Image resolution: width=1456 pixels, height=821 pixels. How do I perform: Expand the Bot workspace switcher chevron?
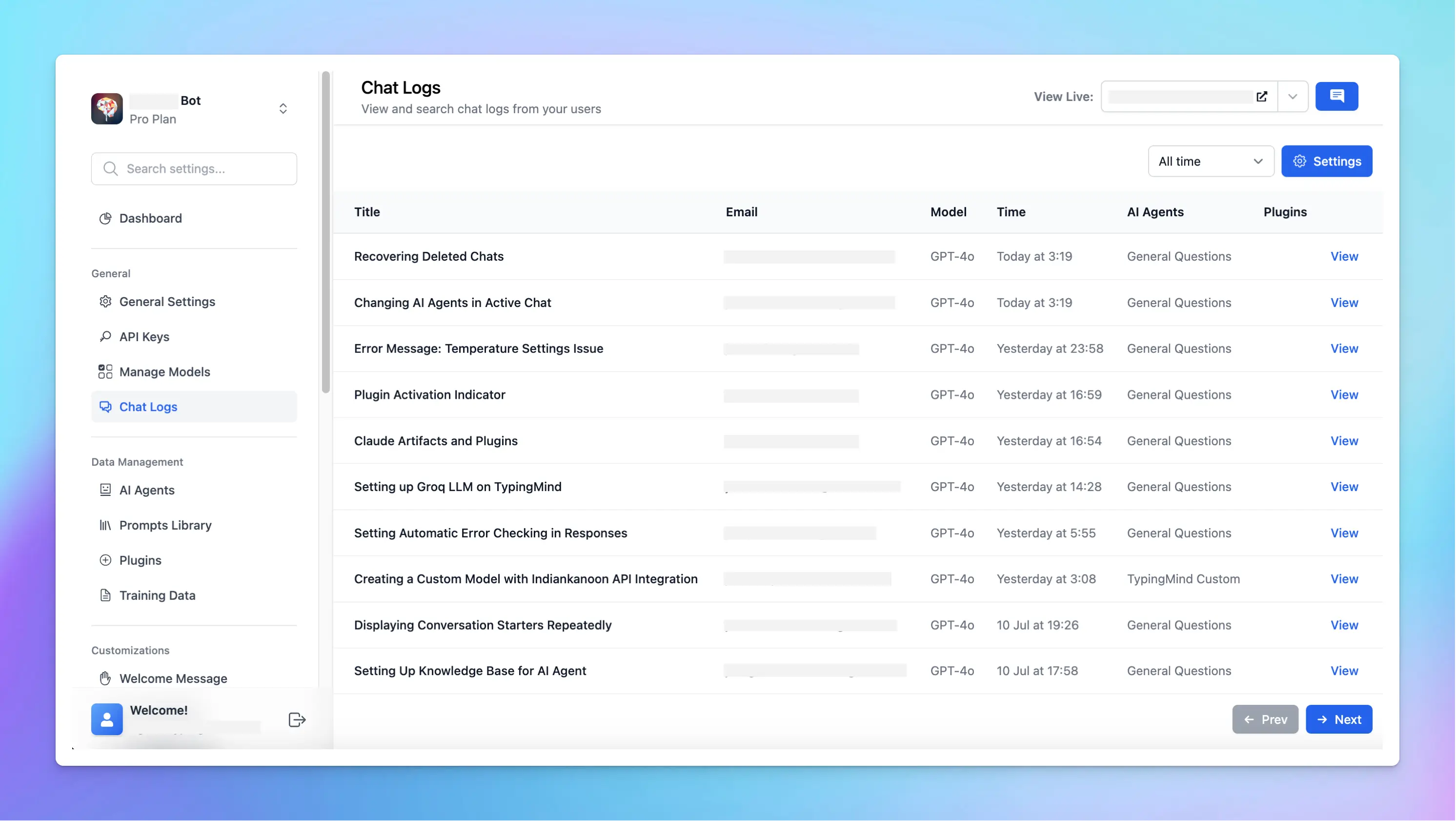[x=283, y=108]
